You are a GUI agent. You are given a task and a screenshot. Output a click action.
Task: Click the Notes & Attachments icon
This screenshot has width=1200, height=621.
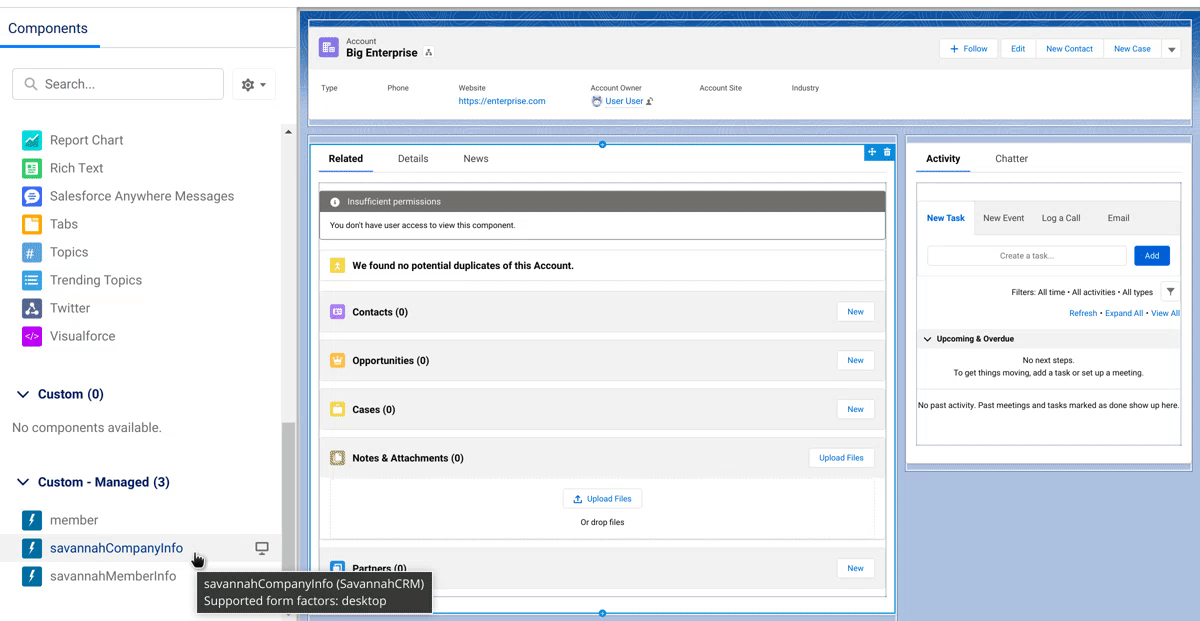(337, 458)
